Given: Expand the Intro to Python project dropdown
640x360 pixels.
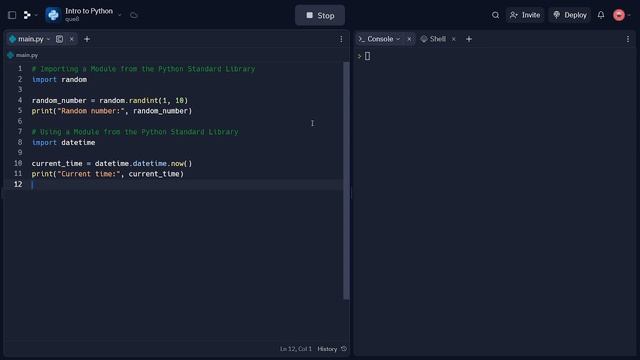Looking at the screenshot, I should pos(120,15).
